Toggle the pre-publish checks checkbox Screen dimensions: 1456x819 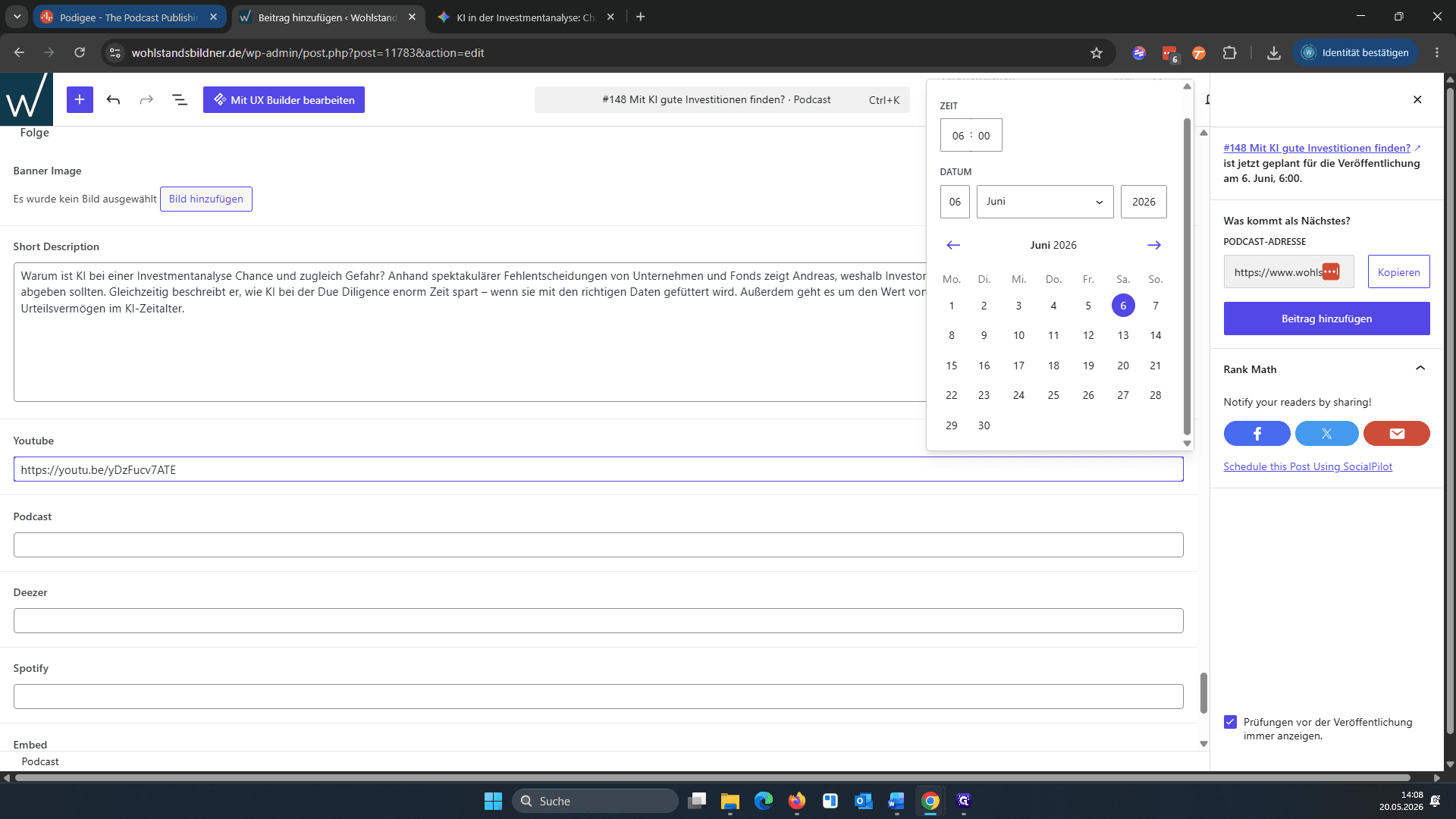click(x=1230, y=722)
